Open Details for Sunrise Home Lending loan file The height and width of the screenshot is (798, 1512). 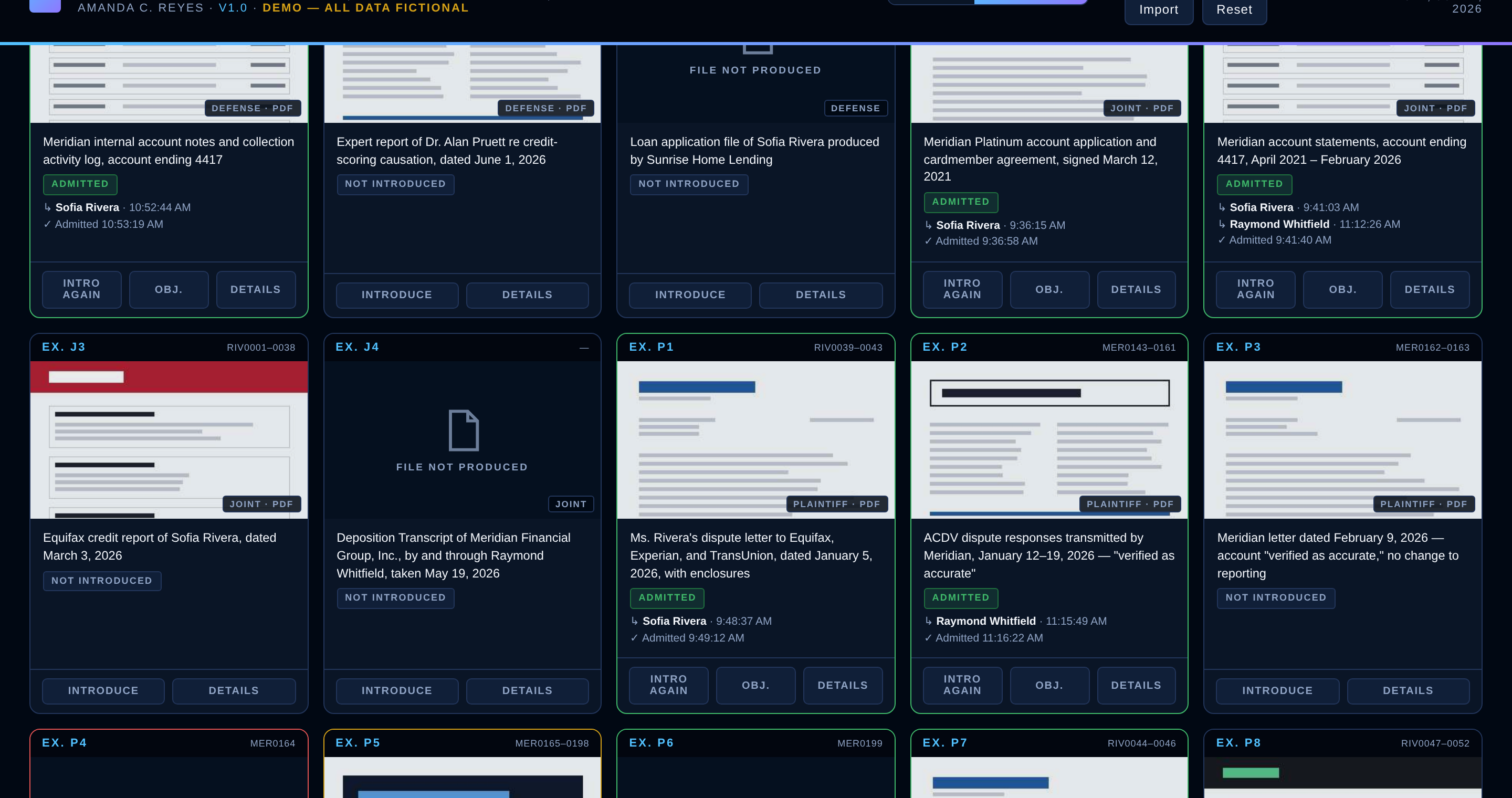(821, 295)
